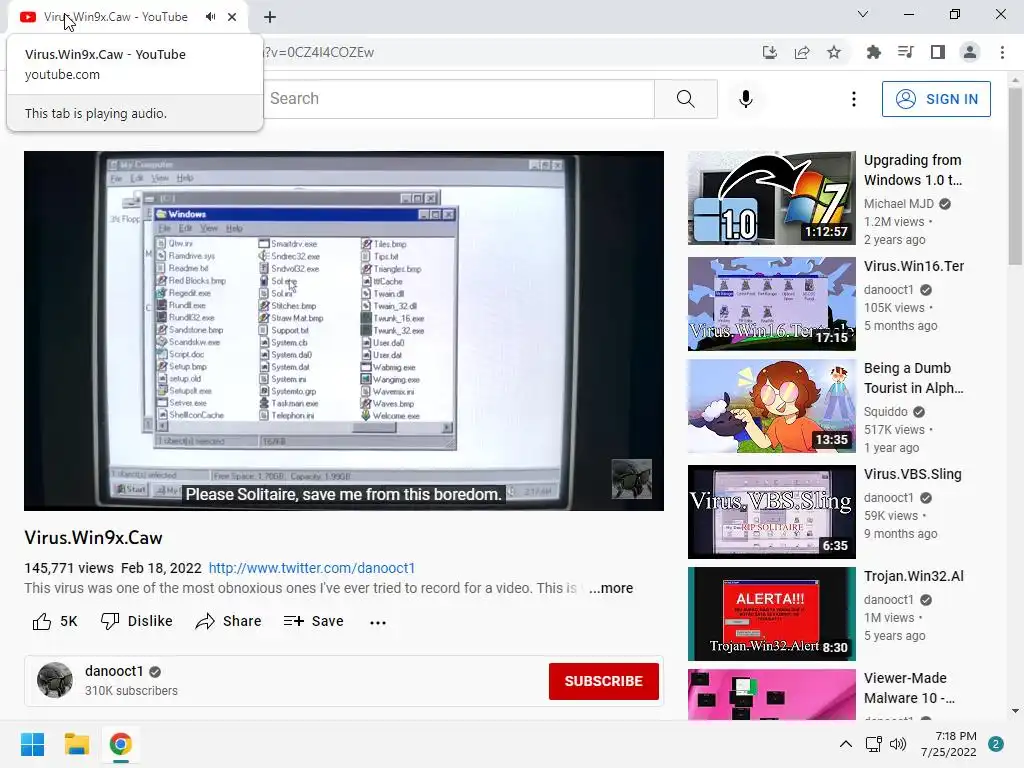Subscribe to danooct1
The width and height of the screenshot is (1024, 768).
(603, 681)
